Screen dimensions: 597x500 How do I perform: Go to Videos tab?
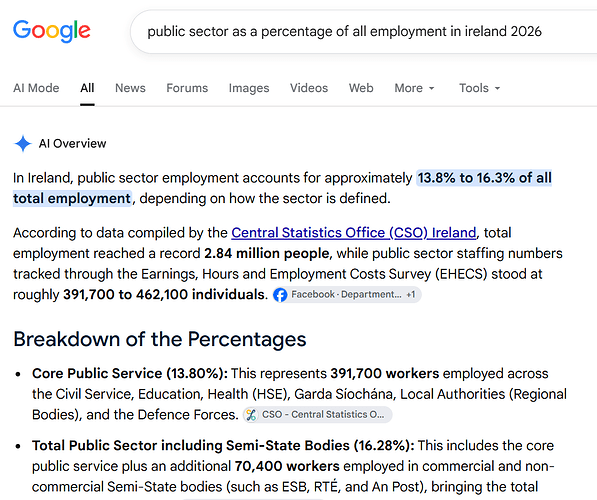309,88
